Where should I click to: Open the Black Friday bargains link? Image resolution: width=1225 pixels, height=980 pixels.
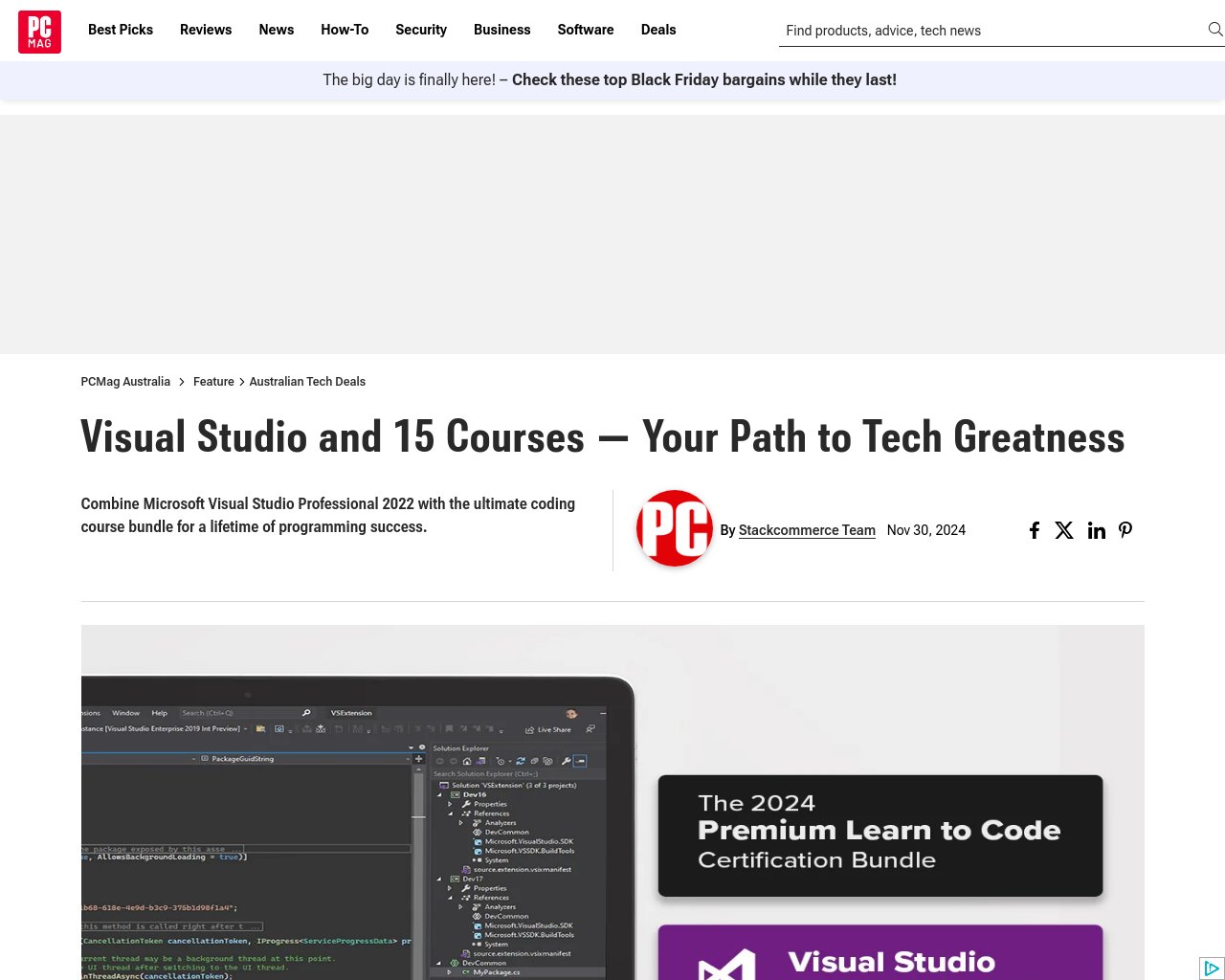(x=703, y=80)
